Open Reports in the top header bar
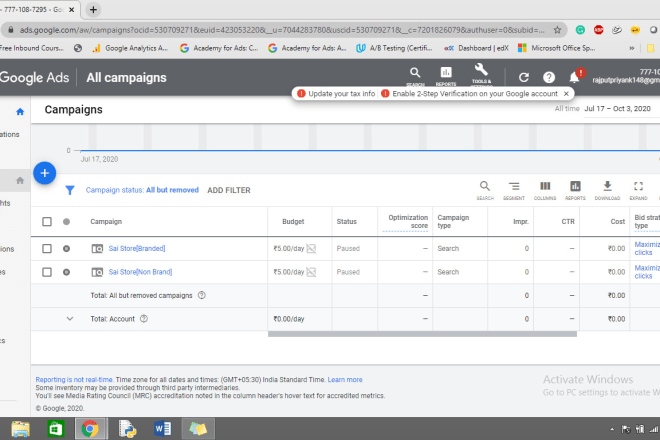 click(446, 73)
